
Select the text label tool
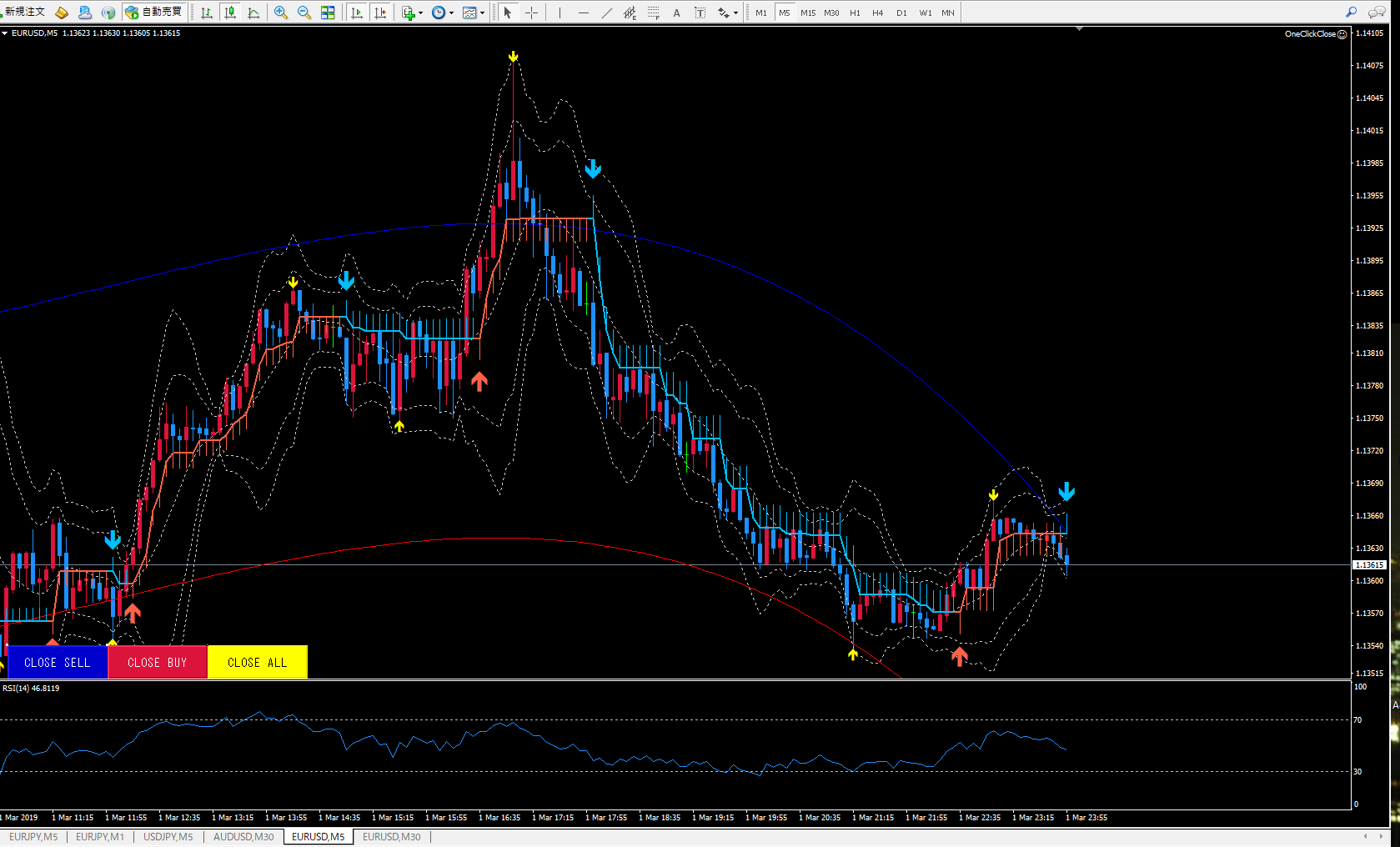700,13
